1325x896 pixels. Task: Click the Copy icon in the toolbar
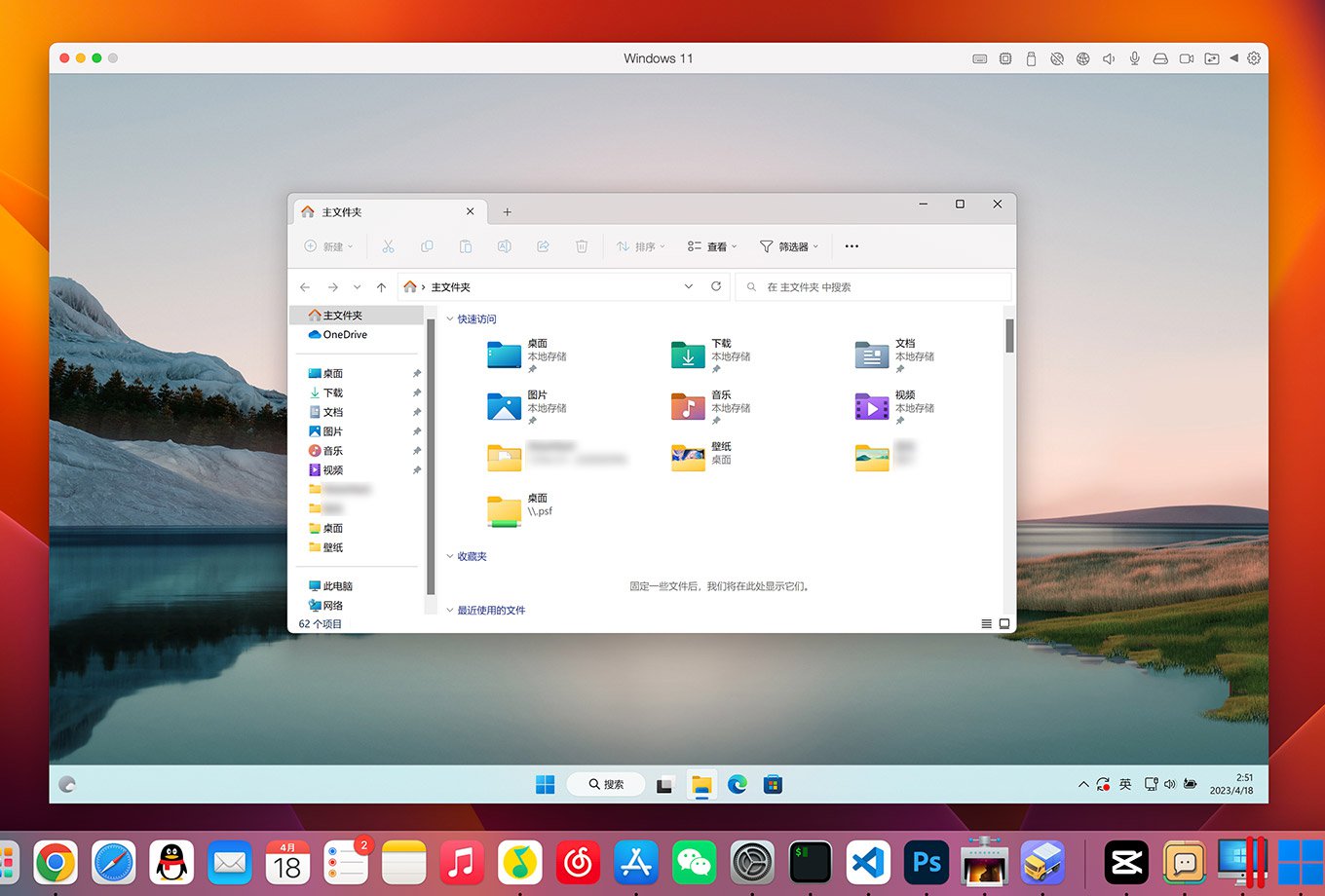click(427, 246)
